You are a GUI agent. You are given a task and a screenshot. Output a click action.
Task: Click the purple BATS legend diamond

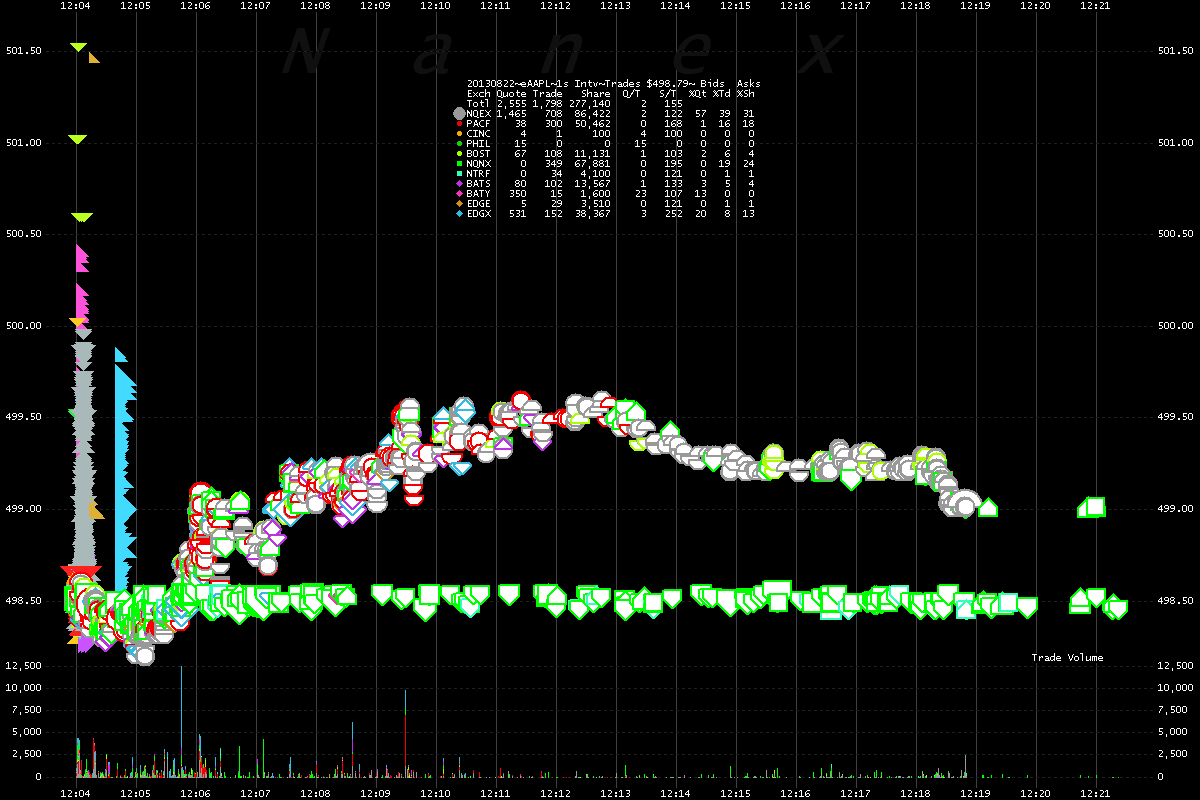click(459, 183)
